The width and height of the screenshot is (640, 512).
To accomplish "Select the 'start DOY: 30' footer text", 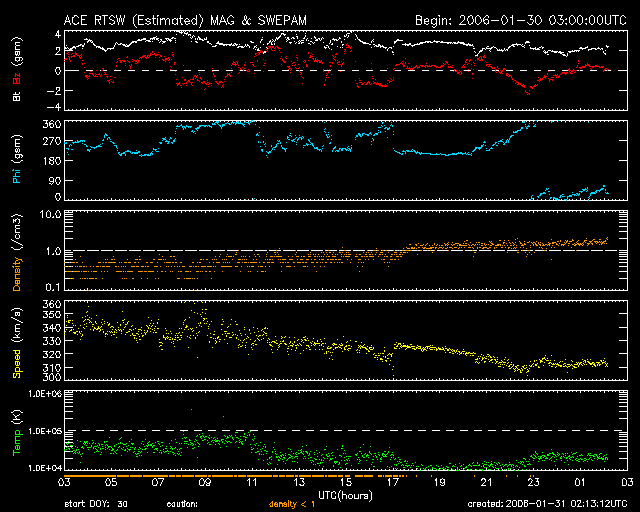I will (96, 504).
